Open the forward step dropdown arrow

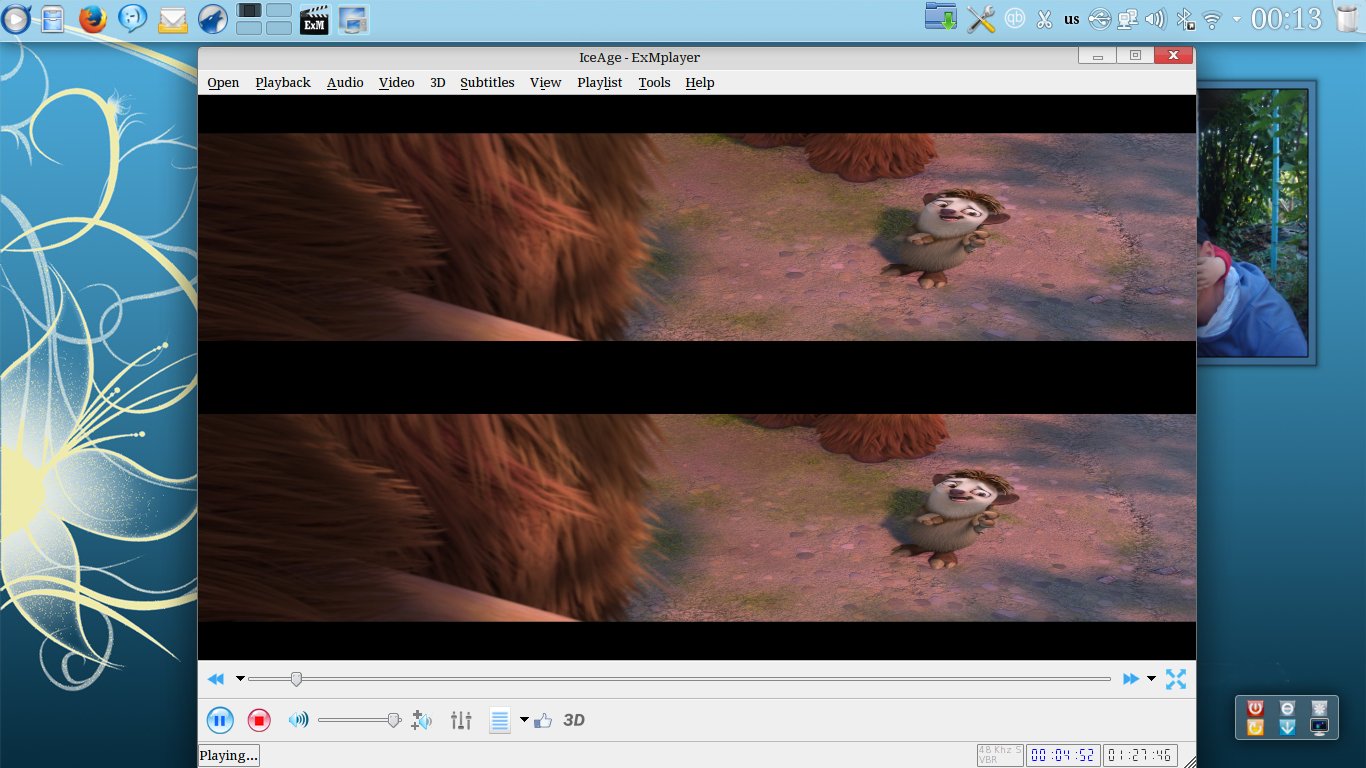click(1151, 679)
